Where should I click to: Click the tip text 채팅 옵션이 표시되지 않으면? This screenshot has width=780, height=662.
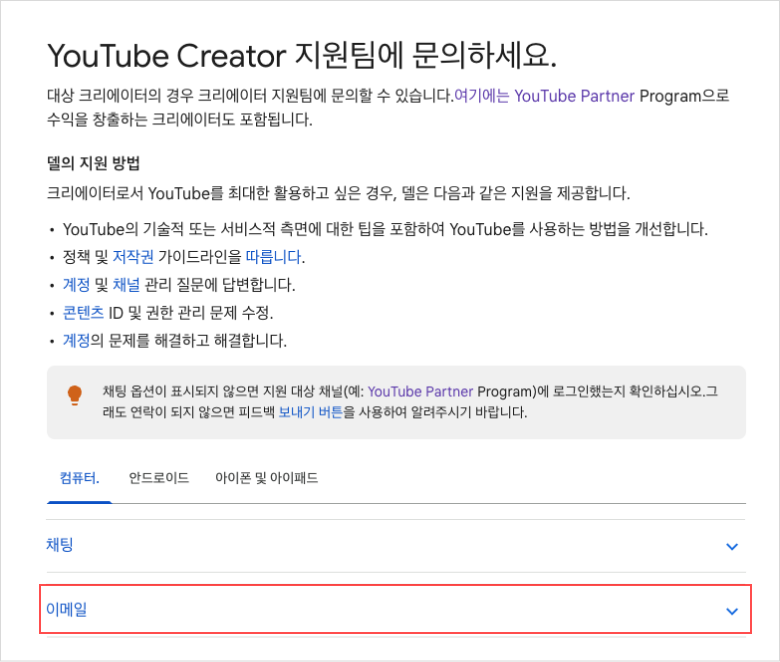click(410, 402)
